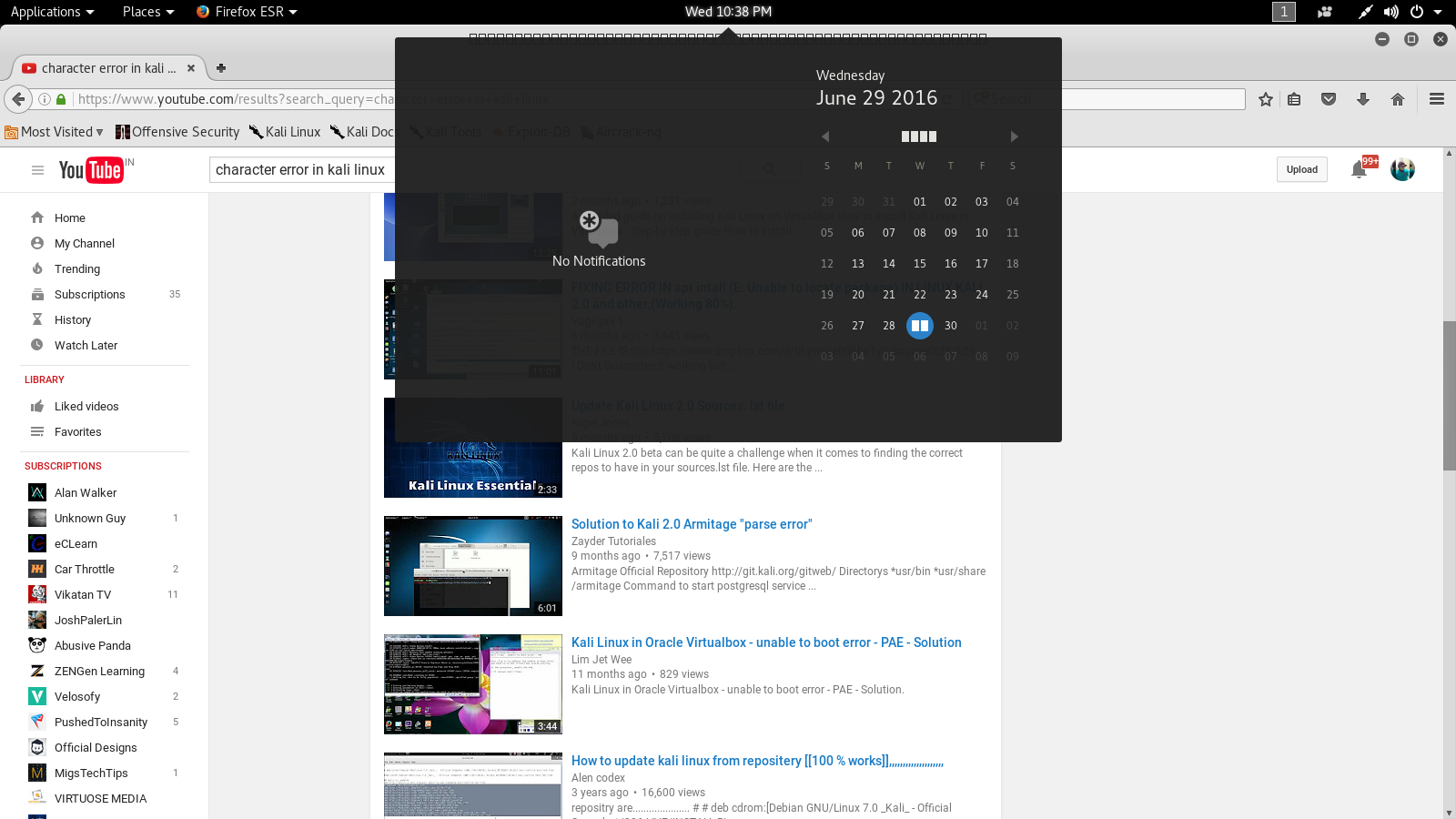Open the Kali Linux bookmark
The width and height of the screenshot is (1456, 819).
point(285,132)
